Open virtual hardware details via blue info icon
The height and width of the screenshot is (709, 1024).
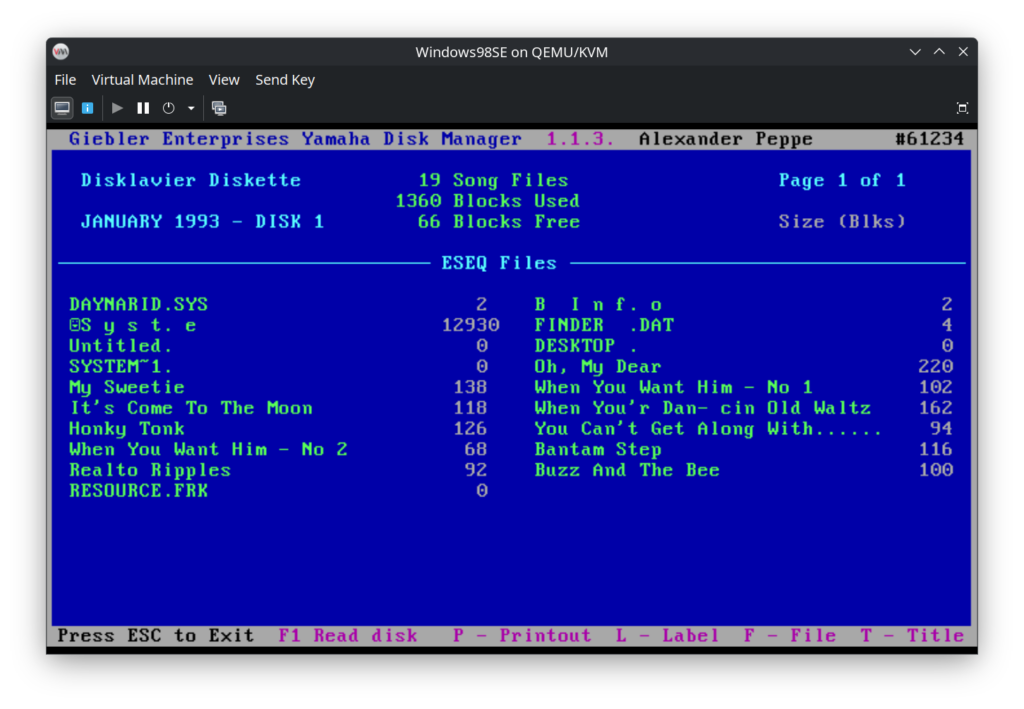87,107
